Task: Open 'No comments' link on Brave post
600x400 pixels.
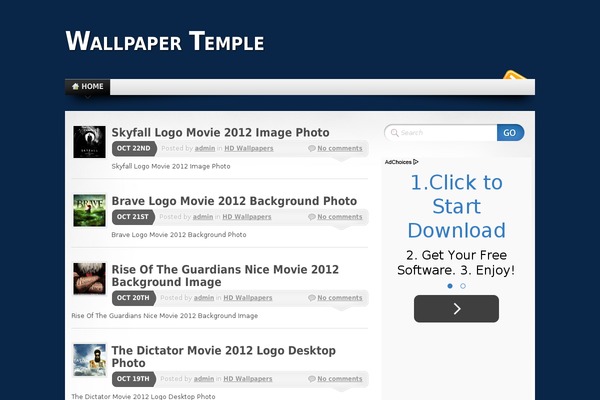Action: click(340, 217)
